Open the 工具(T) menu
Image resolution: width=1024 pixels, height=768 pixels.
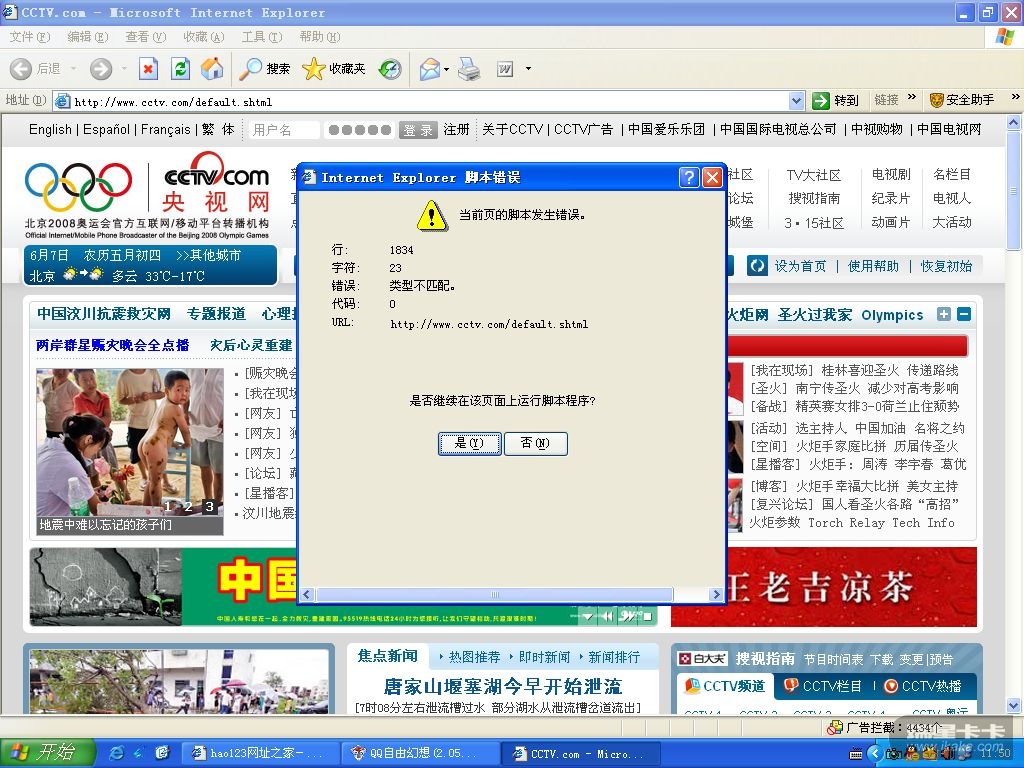pyautogui.click(x=262, y=37)
